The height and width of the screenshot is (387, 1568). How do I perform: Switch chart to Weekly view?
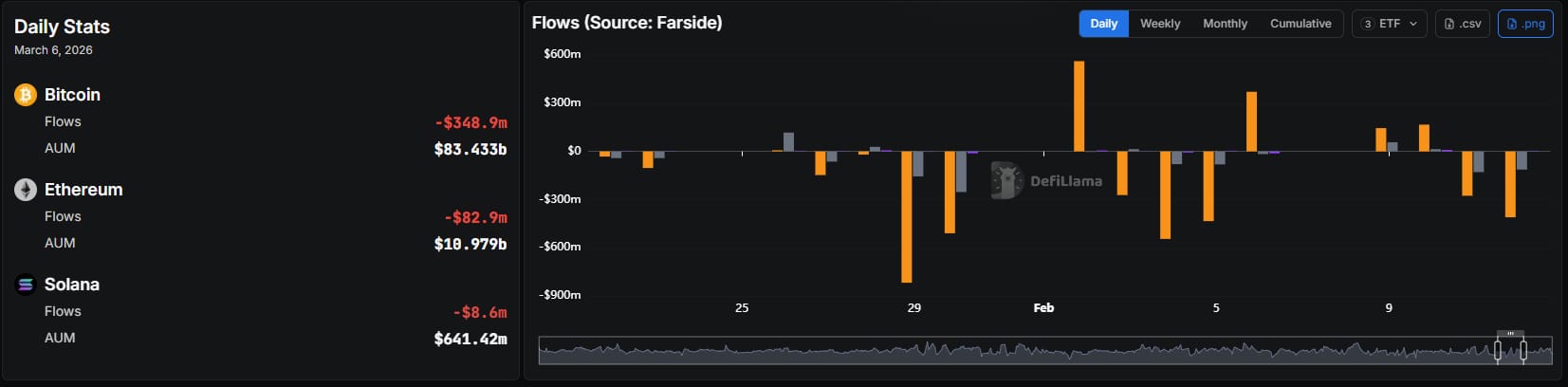[1160, 24]
